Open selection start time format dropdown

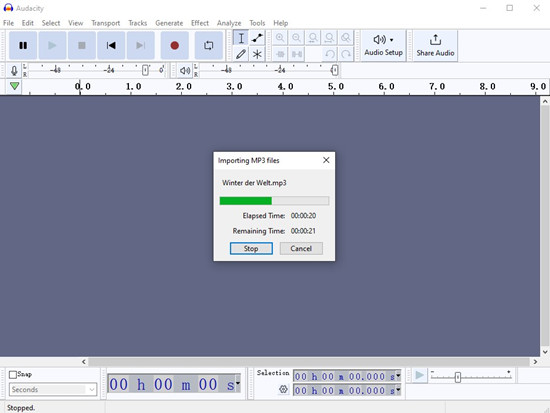[398, 375]
